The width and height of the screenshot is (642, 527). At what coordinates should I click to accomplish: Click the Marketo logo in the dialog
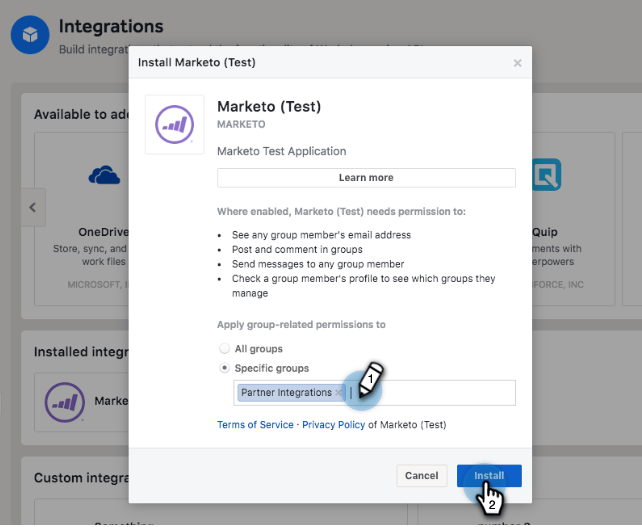pos(175,124)
